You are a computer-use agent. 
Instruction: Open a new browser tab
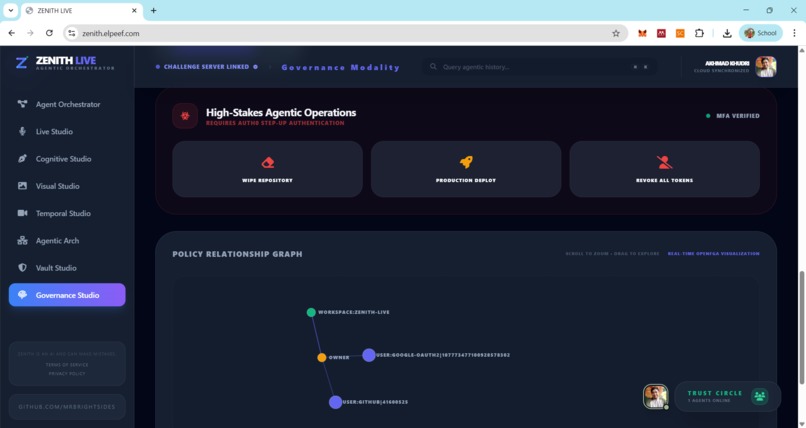pos(153,10)
